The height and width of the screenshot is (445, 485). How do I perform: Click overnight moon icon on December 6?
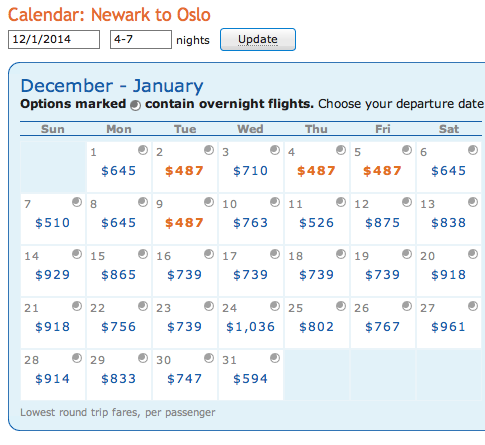[x=473, y=150]
